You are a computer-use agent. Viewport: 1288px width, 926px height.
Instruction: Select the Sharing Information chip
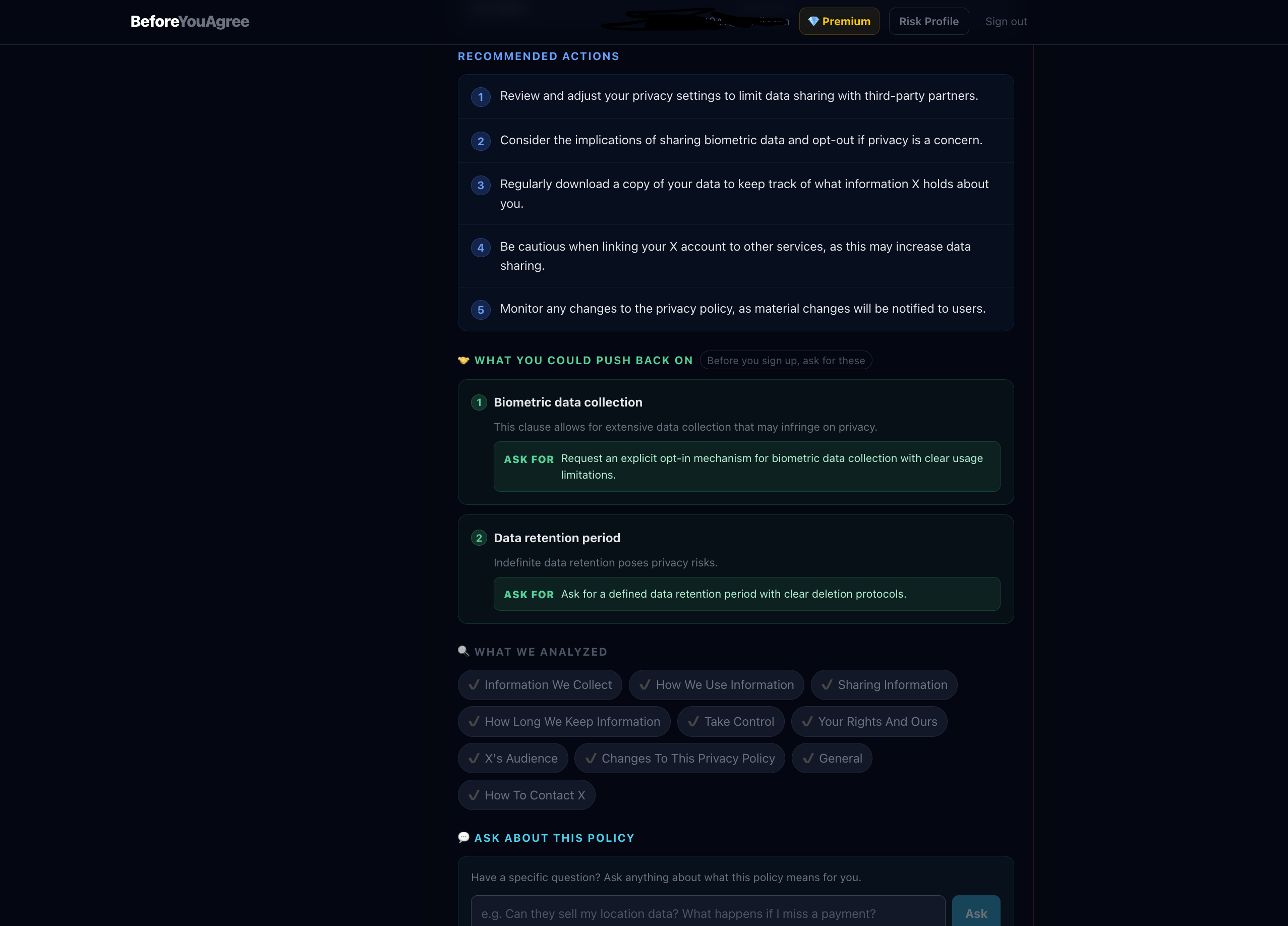[884, 684]
